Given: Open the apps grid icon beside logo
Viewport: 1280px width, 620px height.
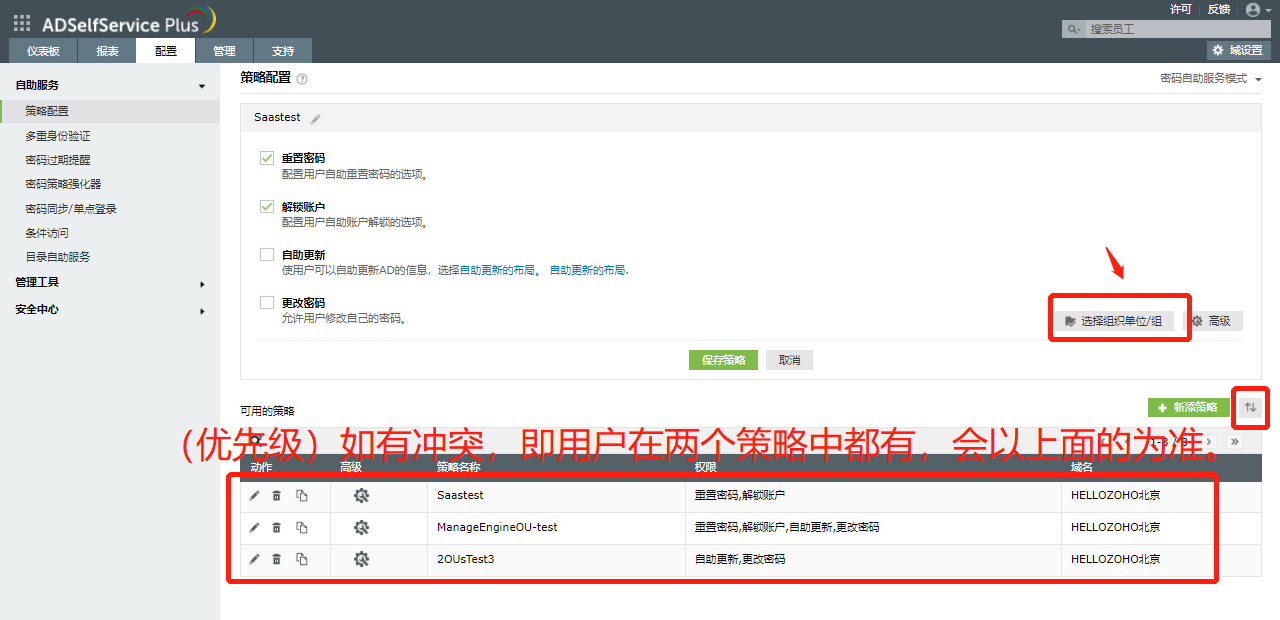Looking at the screenshot, I should [22, 23].
